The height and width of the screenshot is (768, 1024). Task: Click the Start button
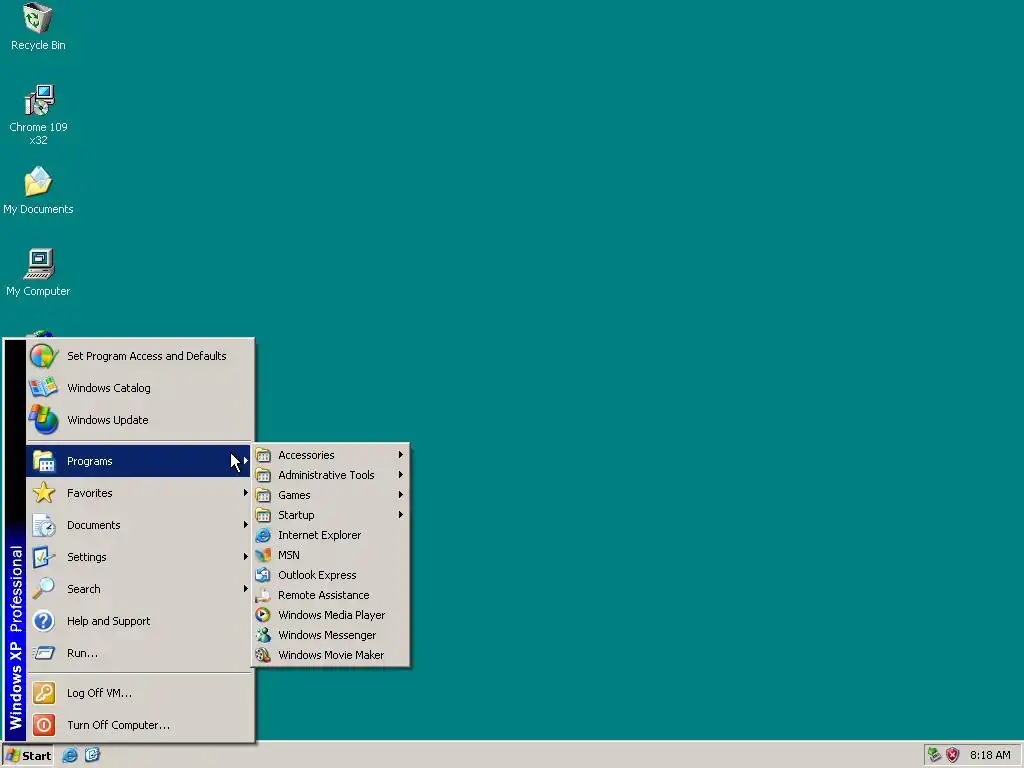point(28,756)
